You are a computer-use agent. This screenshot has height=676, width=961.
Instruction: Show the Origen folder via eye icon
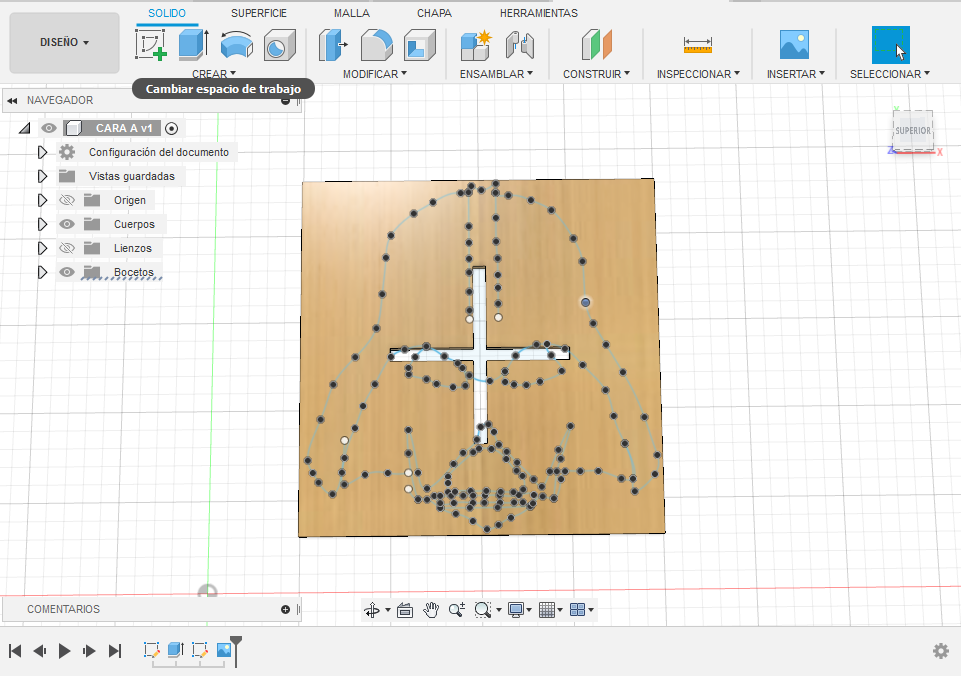point(67,200)
